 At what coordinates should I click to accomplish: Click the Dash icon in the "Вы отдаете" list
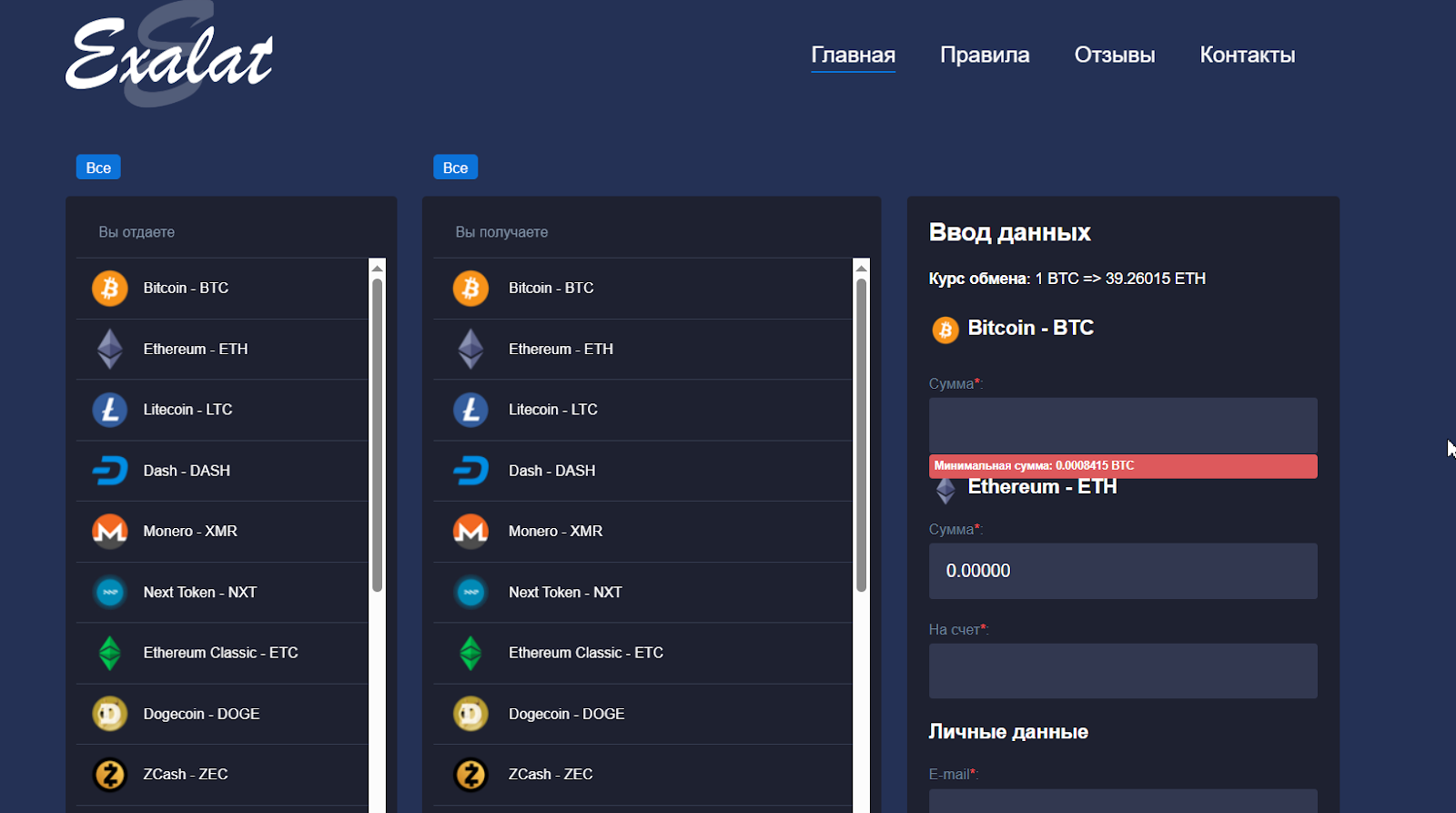[x=110, y=471]
